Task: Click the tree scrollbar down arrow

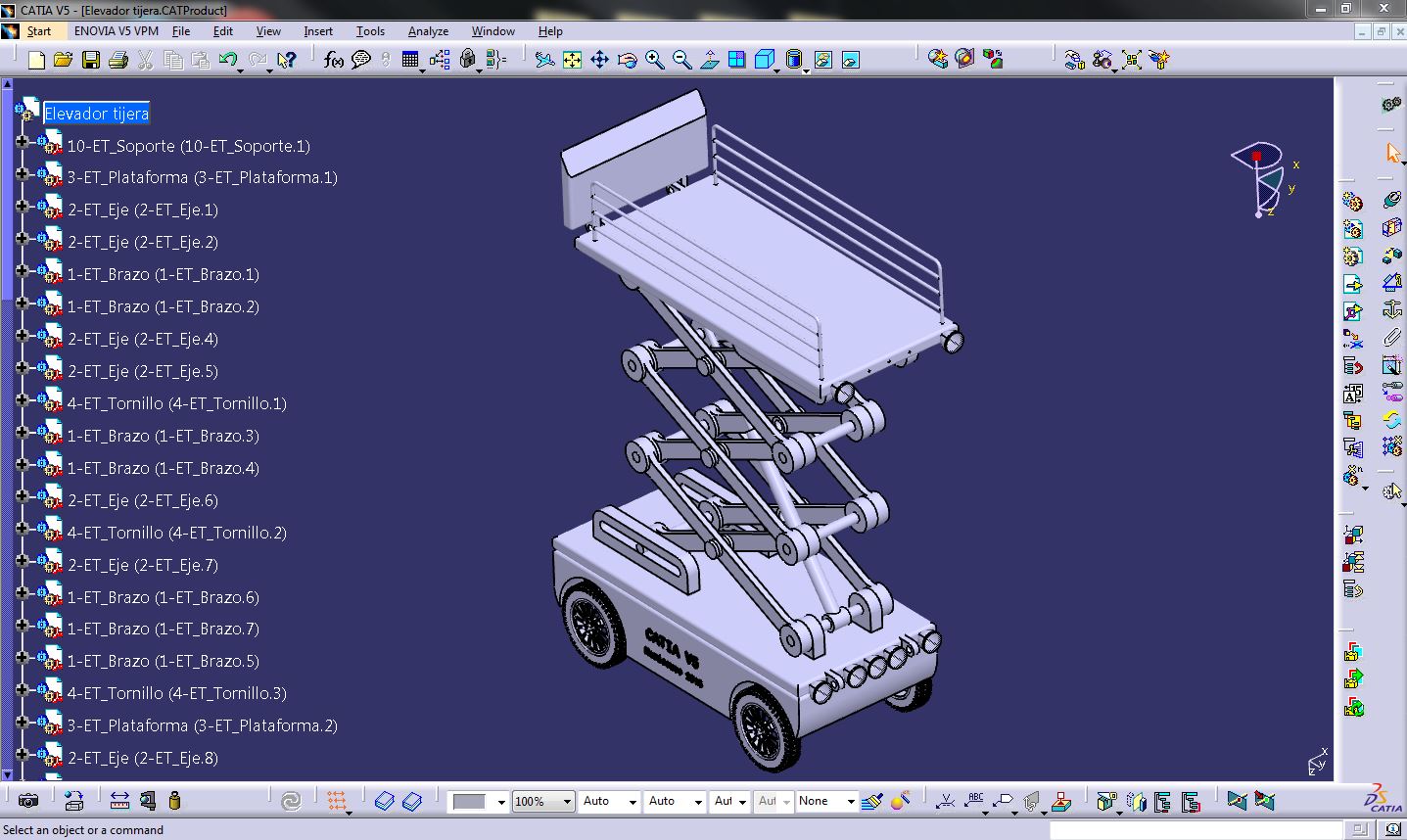Action: pyautogui.click(x=8, y=774)
